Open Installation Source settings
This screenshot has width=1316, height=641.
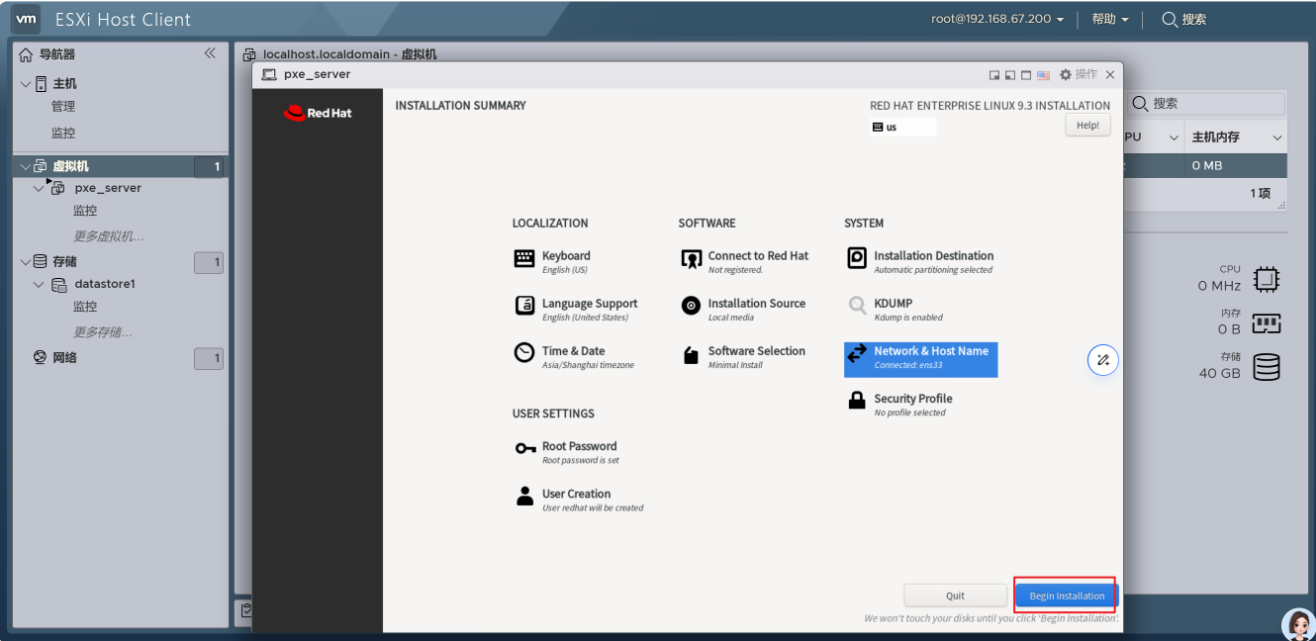(743, 309)
